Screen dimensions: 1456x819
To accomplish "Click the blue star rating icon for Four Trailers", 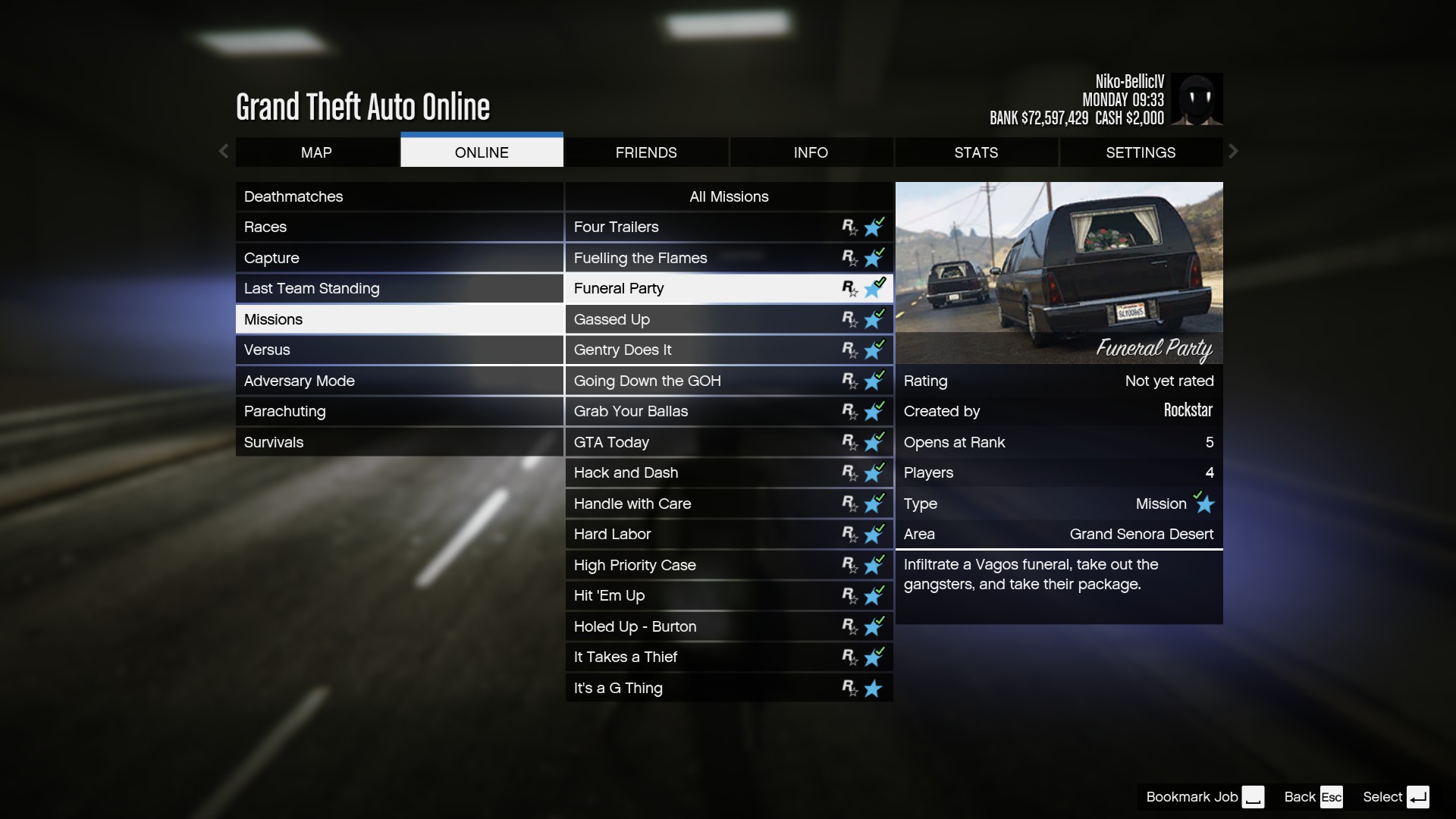I will pyautogui.click(x=874, y=228).
